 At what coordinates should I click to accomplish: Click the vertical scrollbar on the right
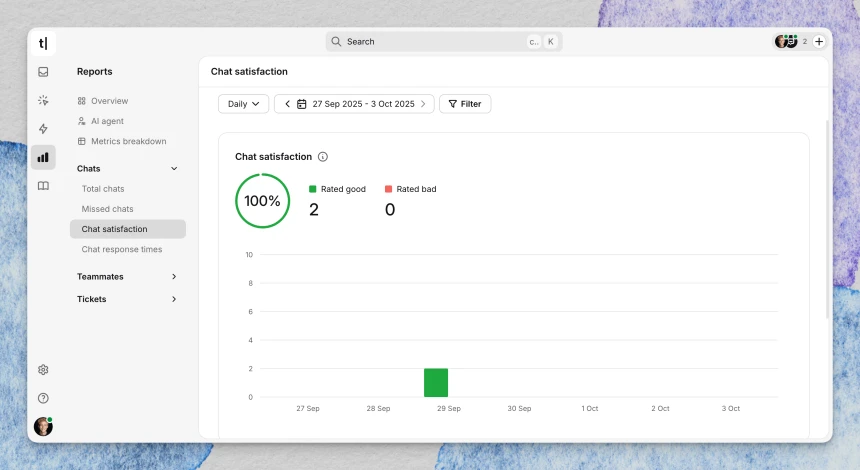pos(828,219)
